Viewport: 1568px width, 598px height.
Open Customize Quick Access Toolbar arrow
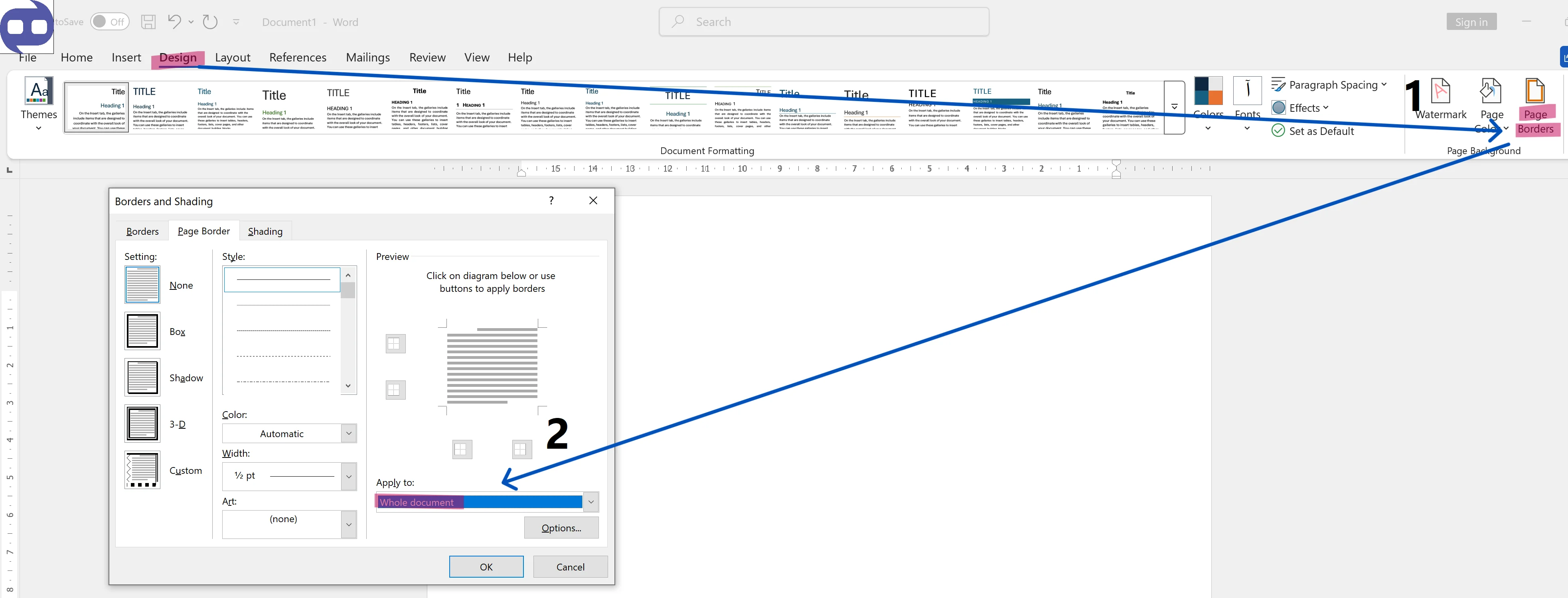(236, 22)
